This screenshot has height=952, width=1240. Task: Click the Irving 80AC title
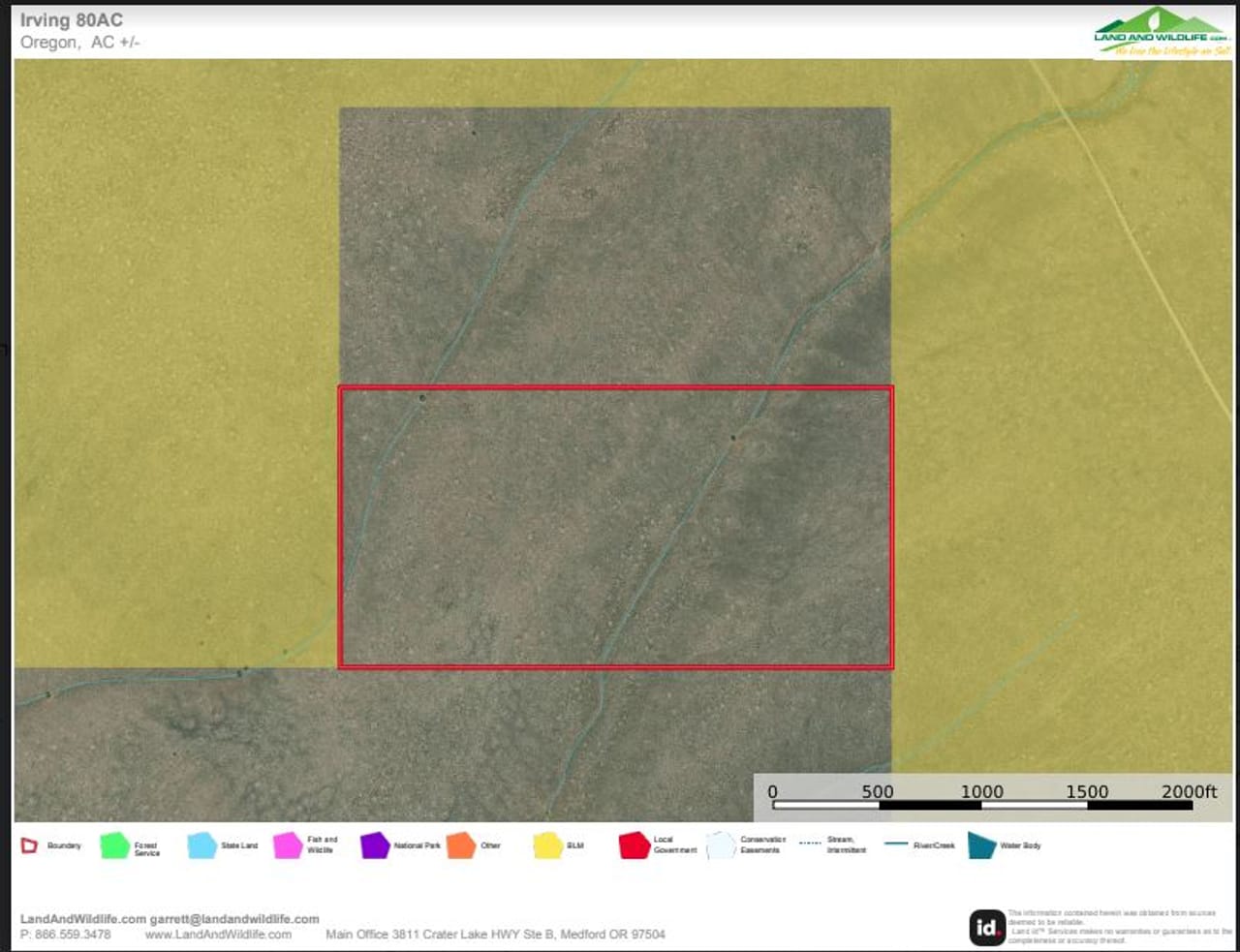(72, 20)
